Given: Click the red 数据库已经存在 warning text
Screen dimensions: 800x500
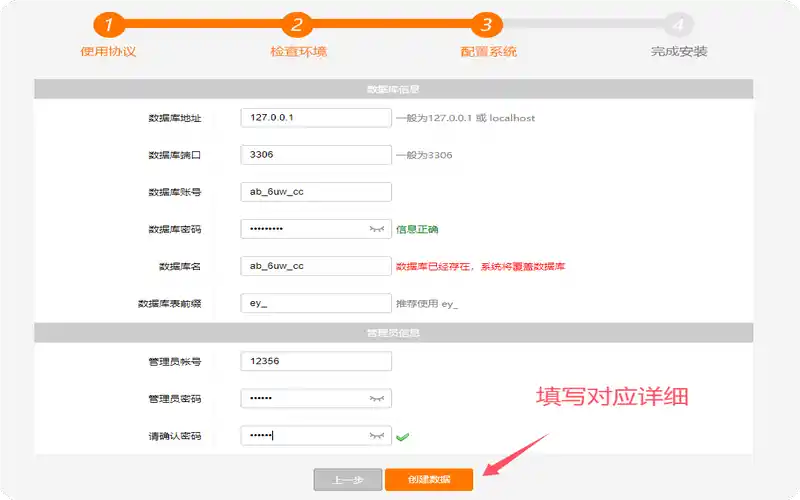Looking at the screenshot, I should tap(481, 266).
